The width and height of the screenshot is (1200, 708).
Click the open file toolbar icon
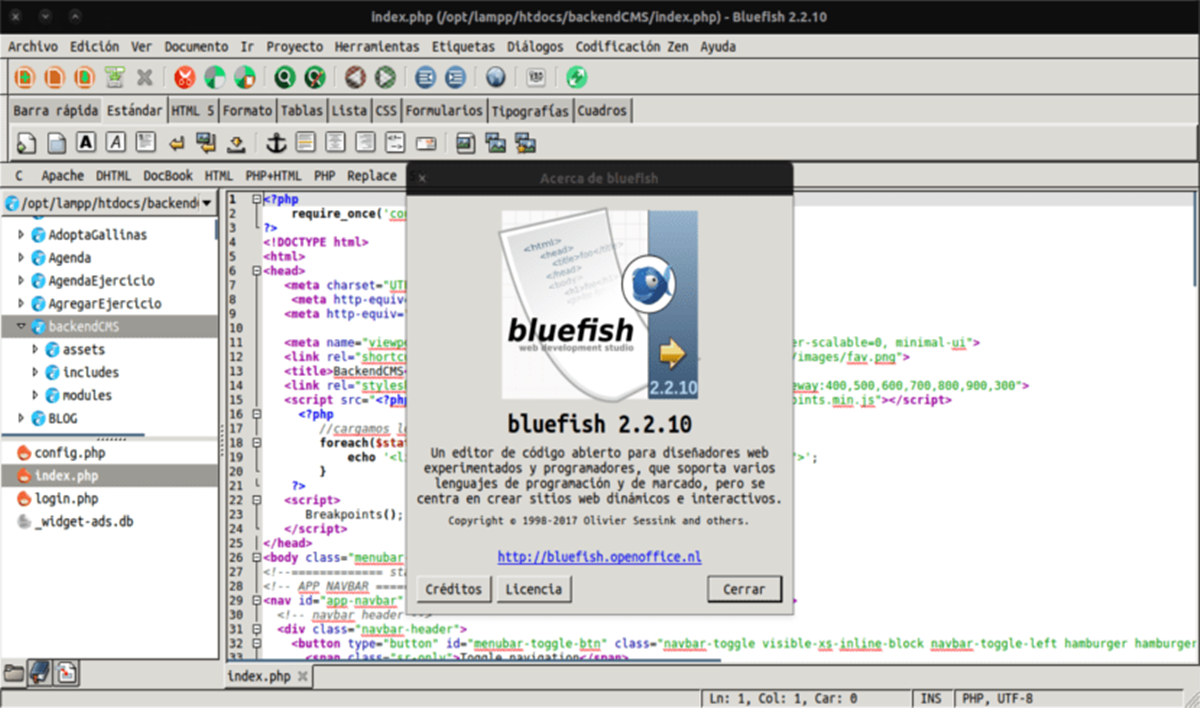coord(55,77)
